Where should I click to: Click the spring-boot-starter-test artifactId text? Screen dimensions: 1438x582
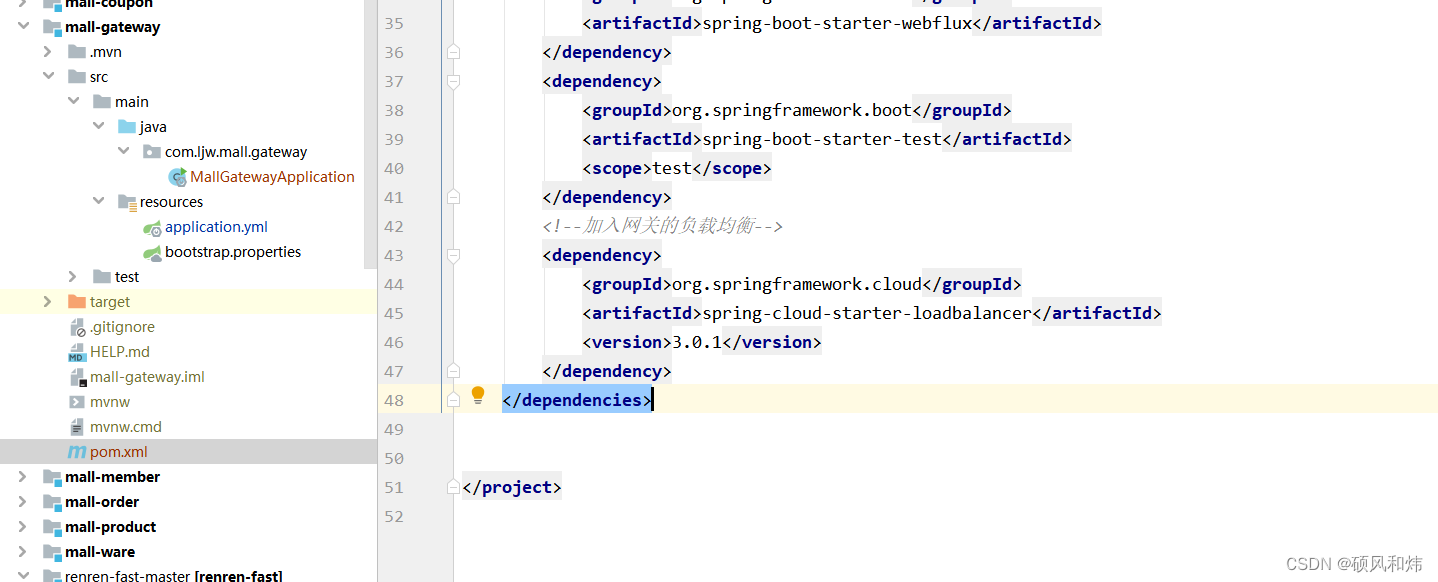coord(821,139)
